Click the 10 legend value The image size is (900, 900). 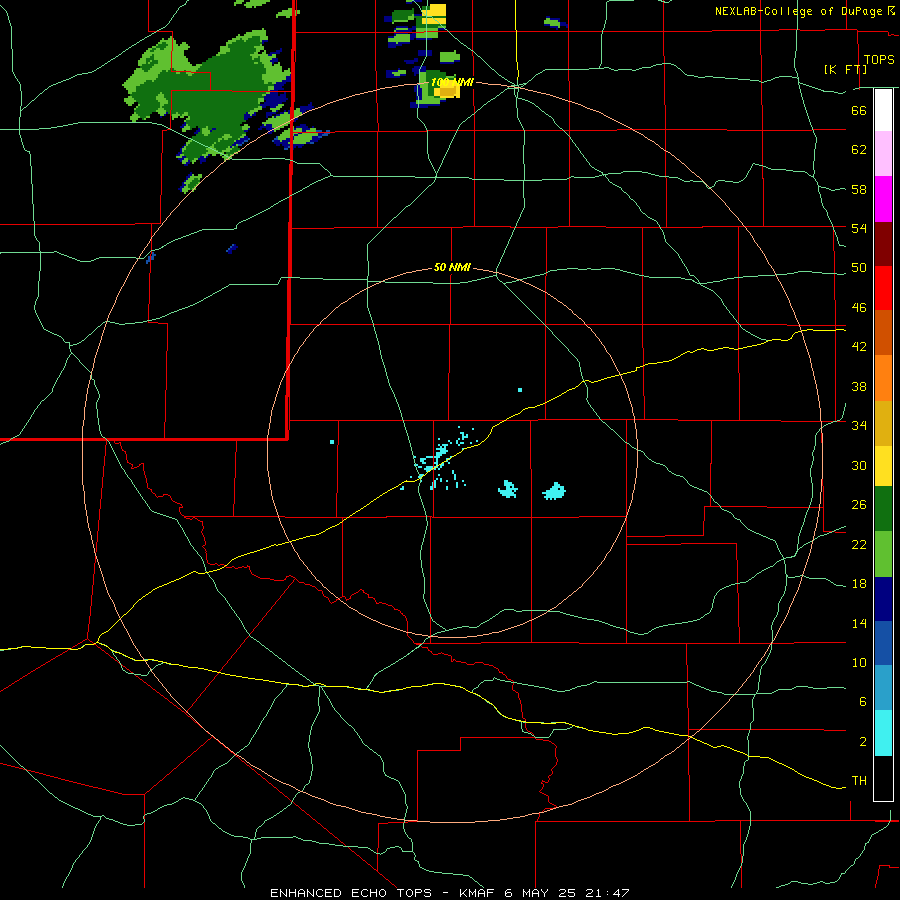tap(859, 662)
